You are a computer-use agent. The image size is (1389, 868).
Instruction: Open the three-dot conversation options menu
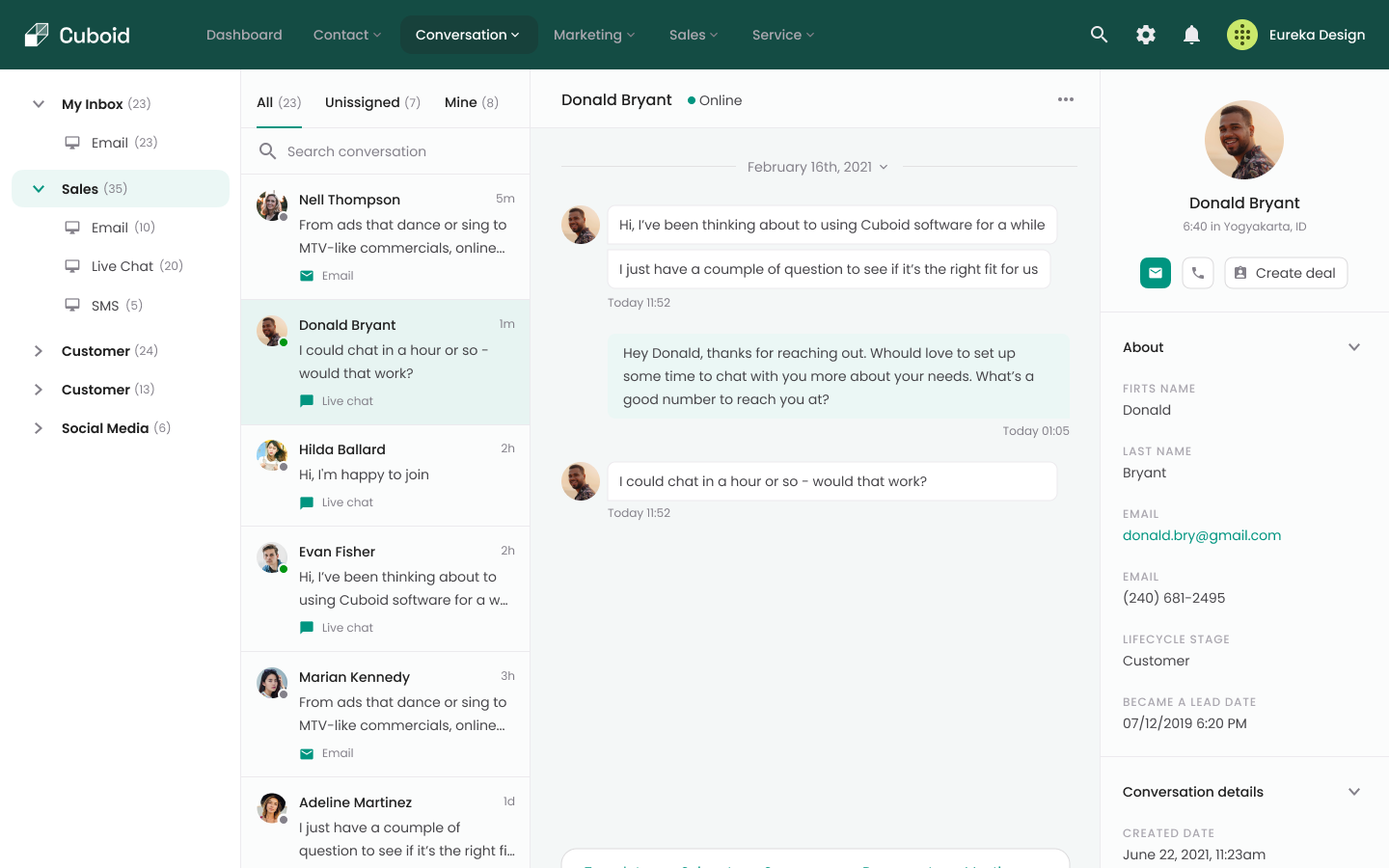pyautogui.click(x=1065, y=99)
